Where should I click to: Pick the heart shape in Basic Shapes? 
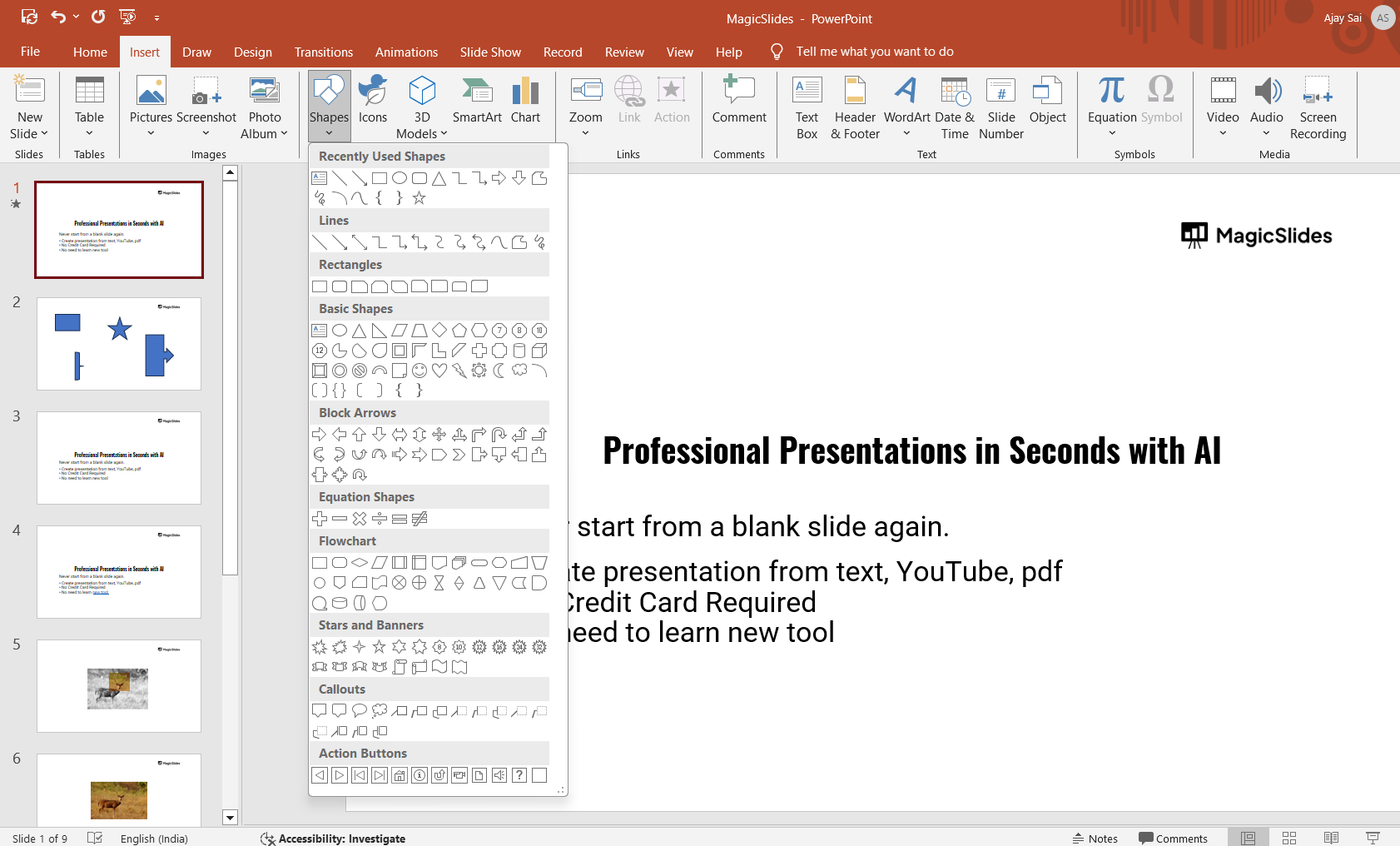click(439, 371)
